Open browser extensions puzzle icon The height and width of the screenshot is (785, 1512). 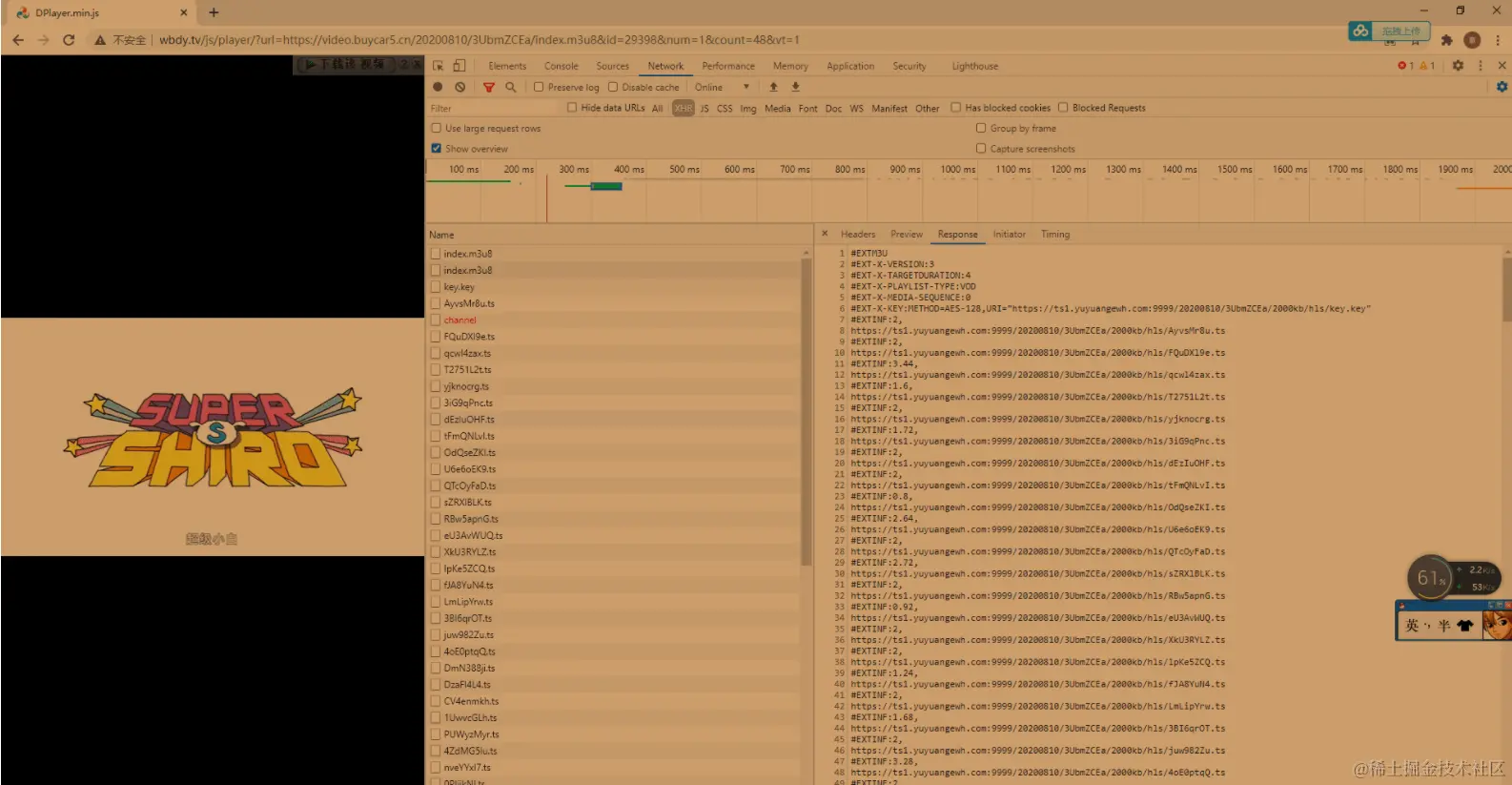pos(1446,40)
